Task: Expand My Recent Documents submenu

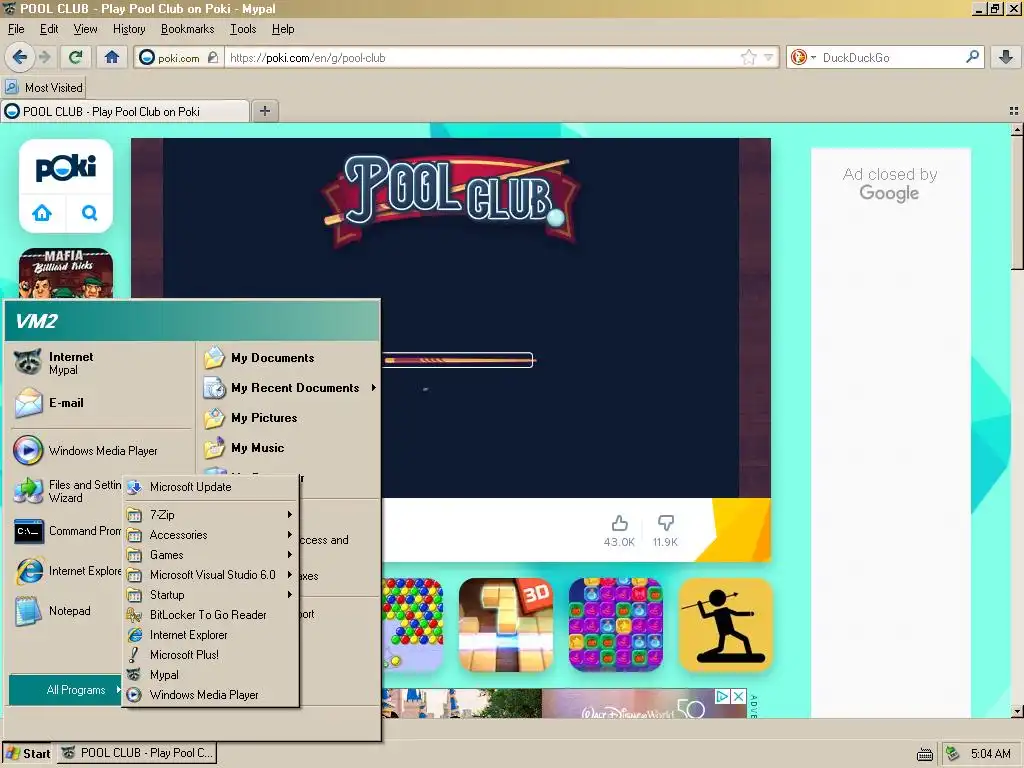Action: click(x=290, y=388)
